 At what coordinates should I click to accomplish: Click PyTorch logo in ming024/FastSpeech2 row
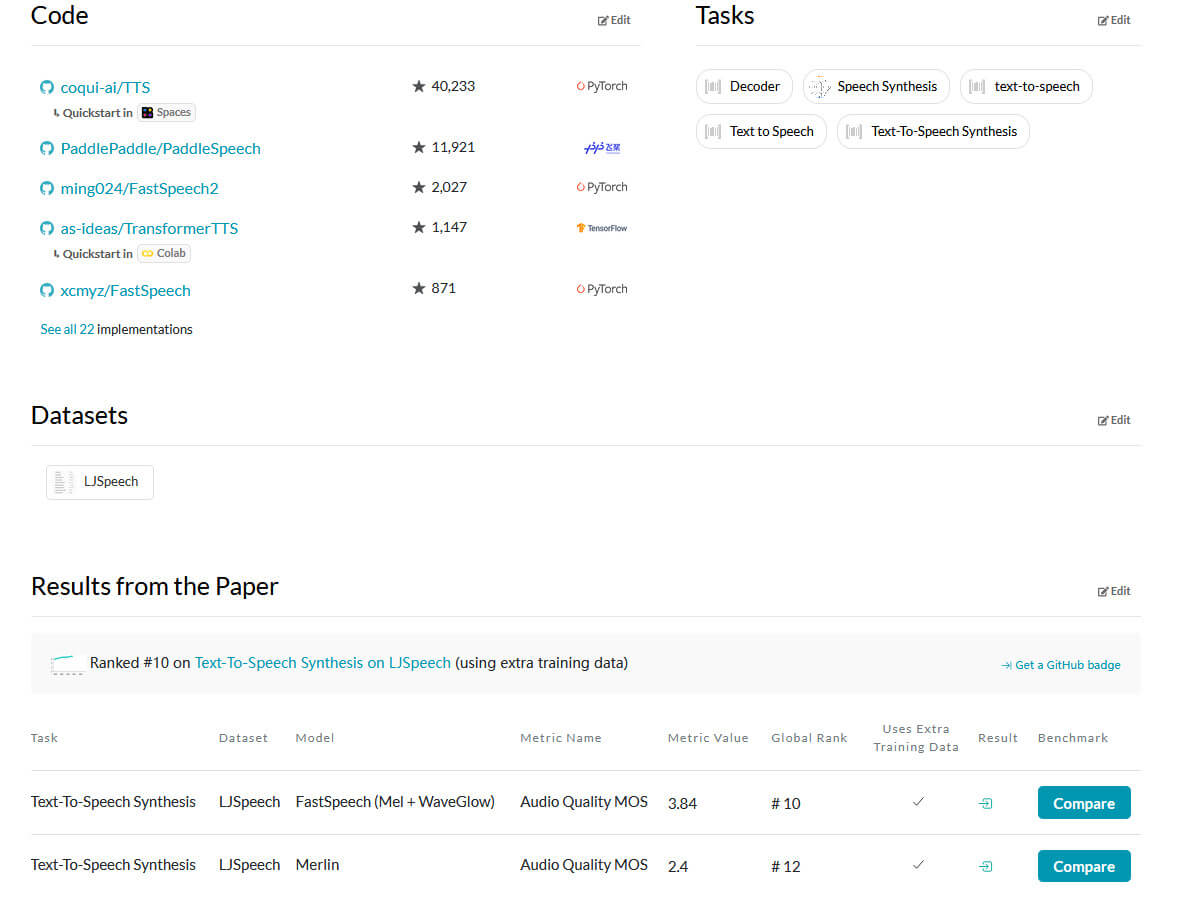[x=602, y=187]
